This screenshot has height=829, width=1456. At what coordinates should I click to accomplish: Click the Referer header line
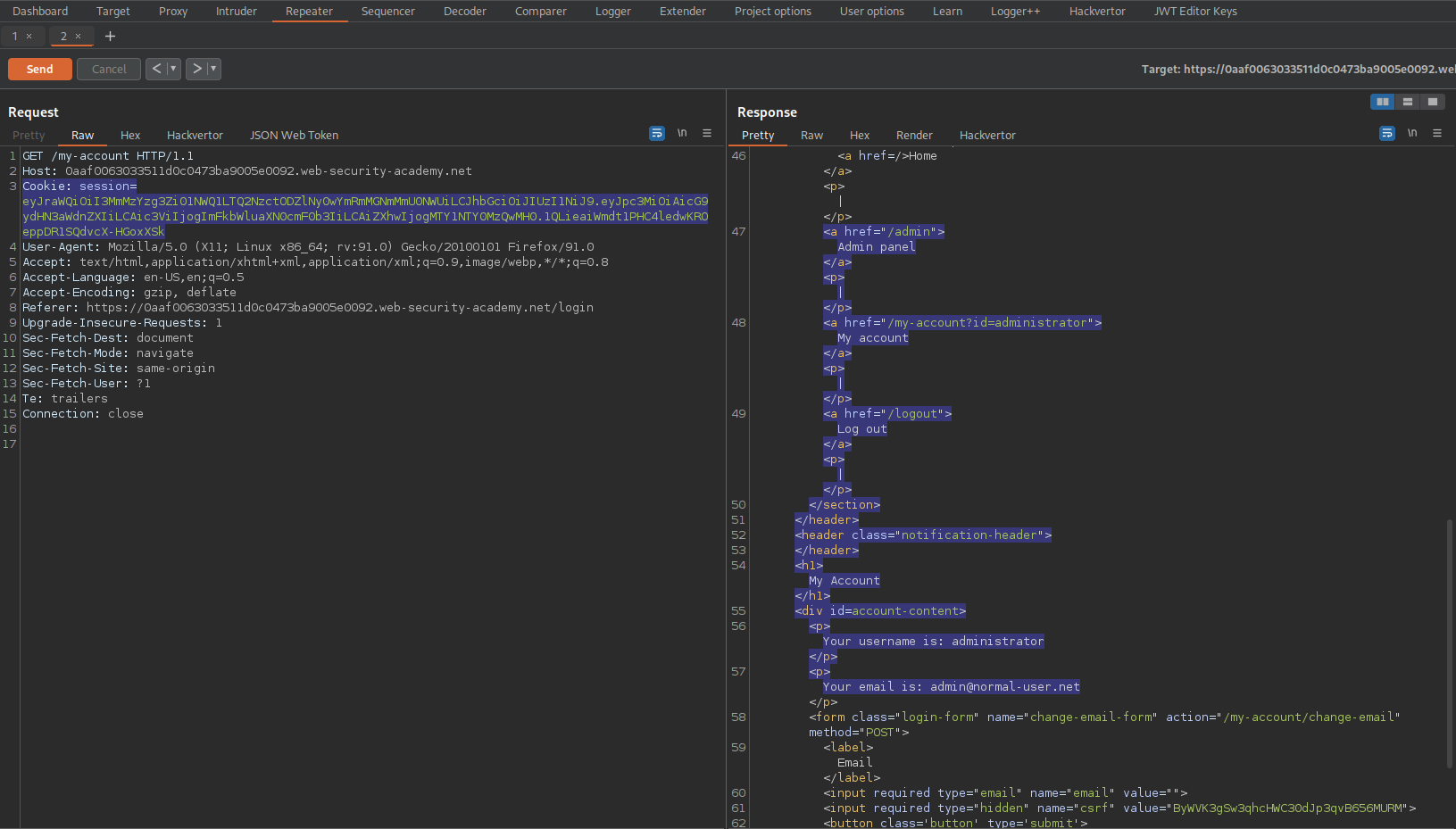(x=308, y=308)
